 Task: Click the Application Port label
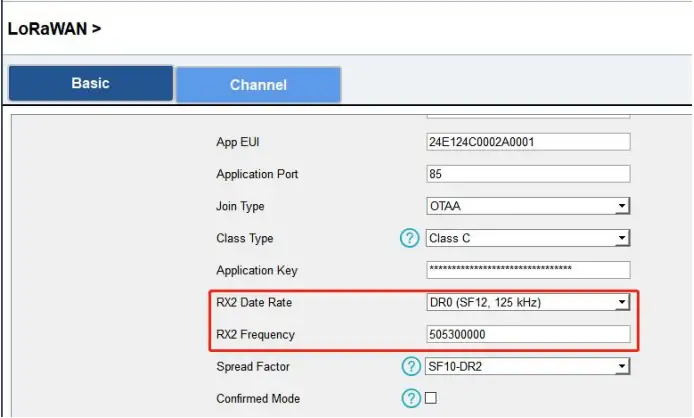257,174
